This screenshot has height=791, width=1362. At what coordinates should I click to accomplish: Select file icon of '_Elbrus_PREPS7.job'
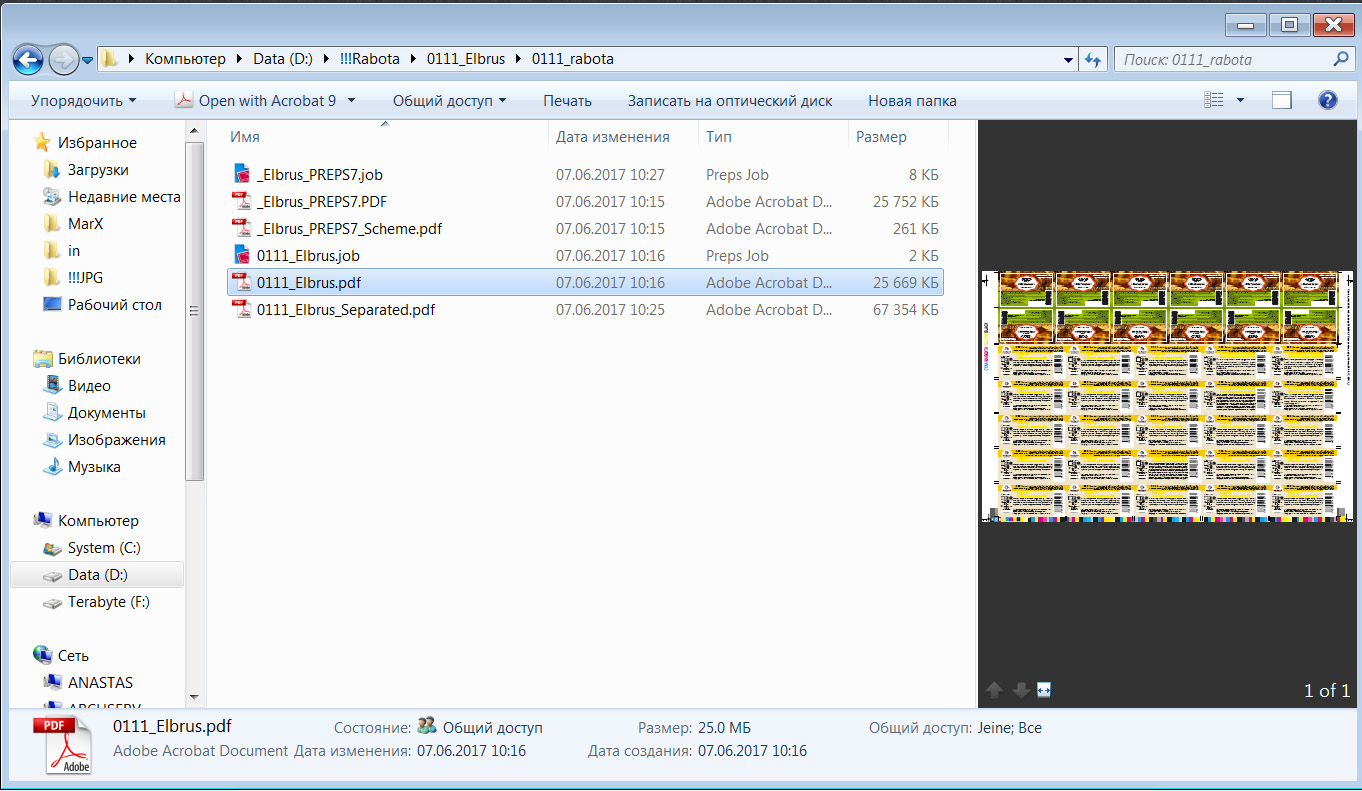coord(241,175)
